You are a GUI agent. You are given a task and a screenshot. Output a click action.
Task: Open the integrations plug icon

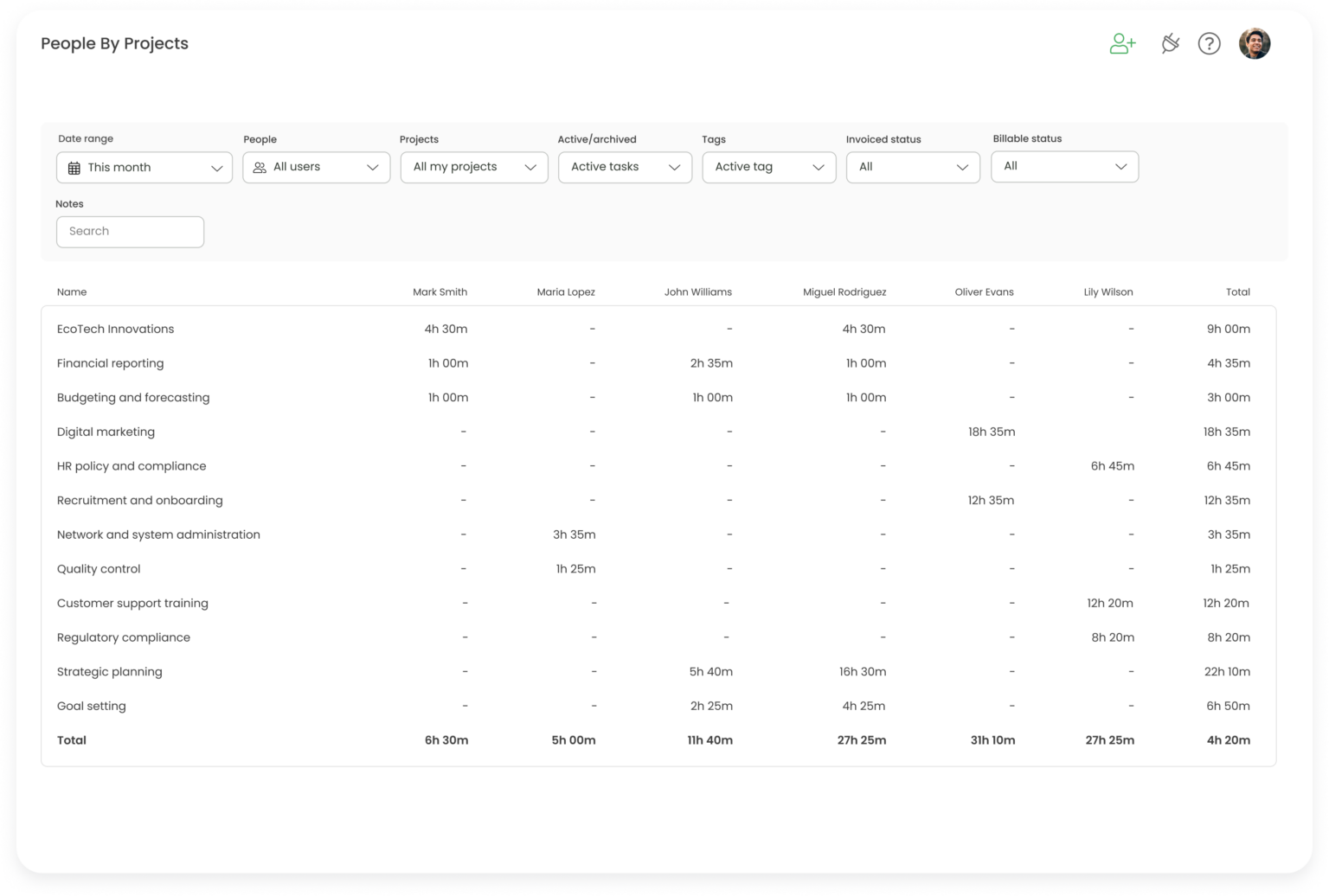tap(1170, 43)
